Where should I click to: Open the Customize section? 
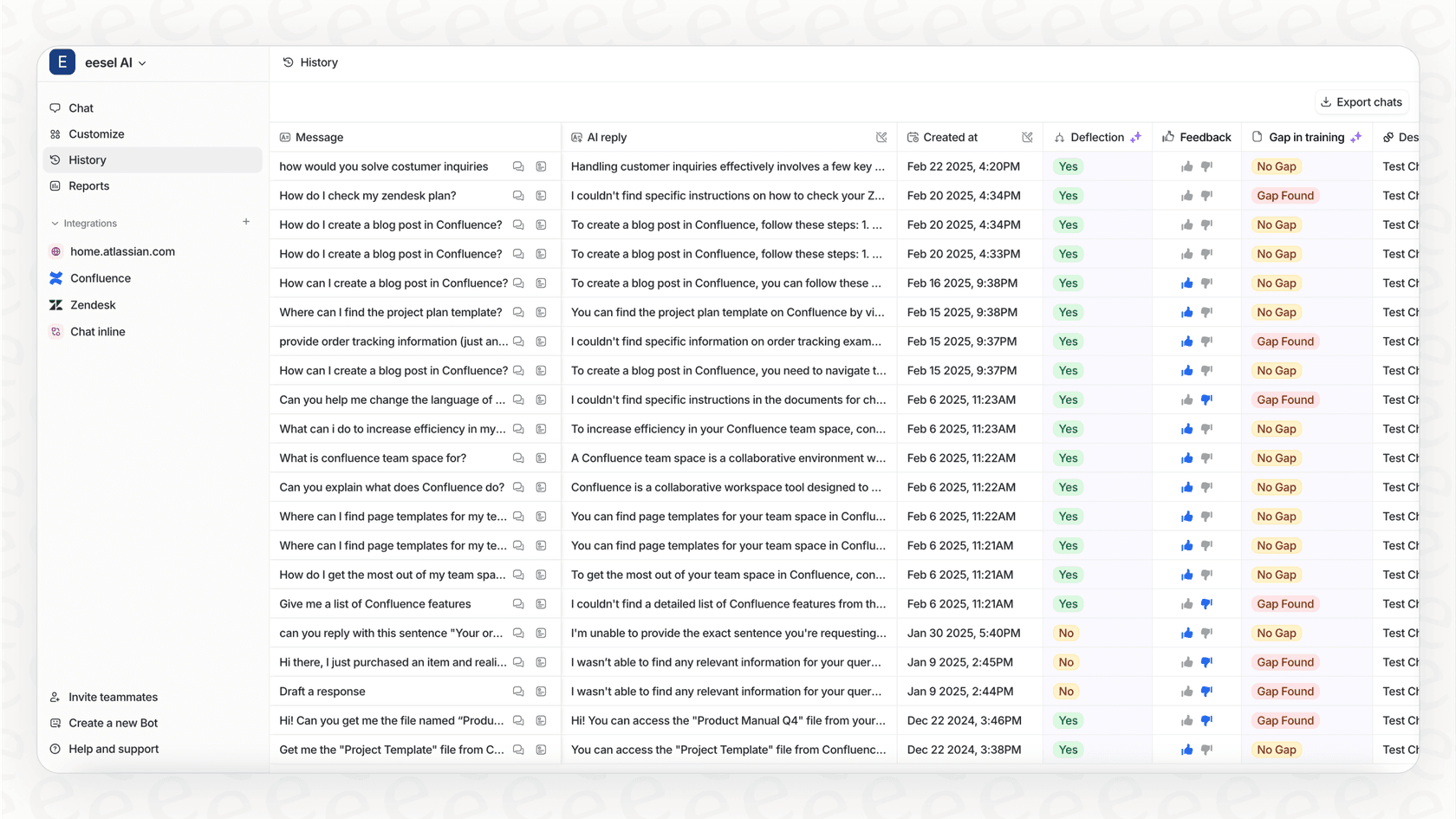pyautogui.click(x=96, y=133)
